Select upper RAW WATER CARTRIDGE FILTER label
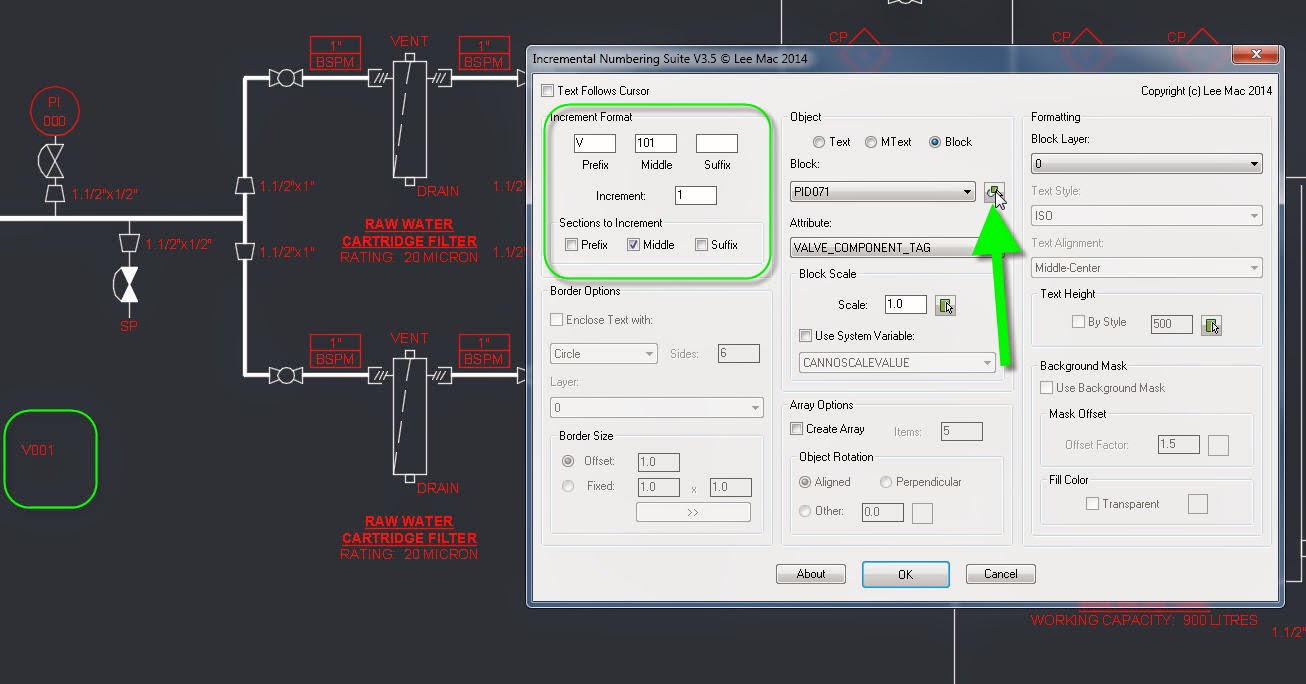 (409, 233)
